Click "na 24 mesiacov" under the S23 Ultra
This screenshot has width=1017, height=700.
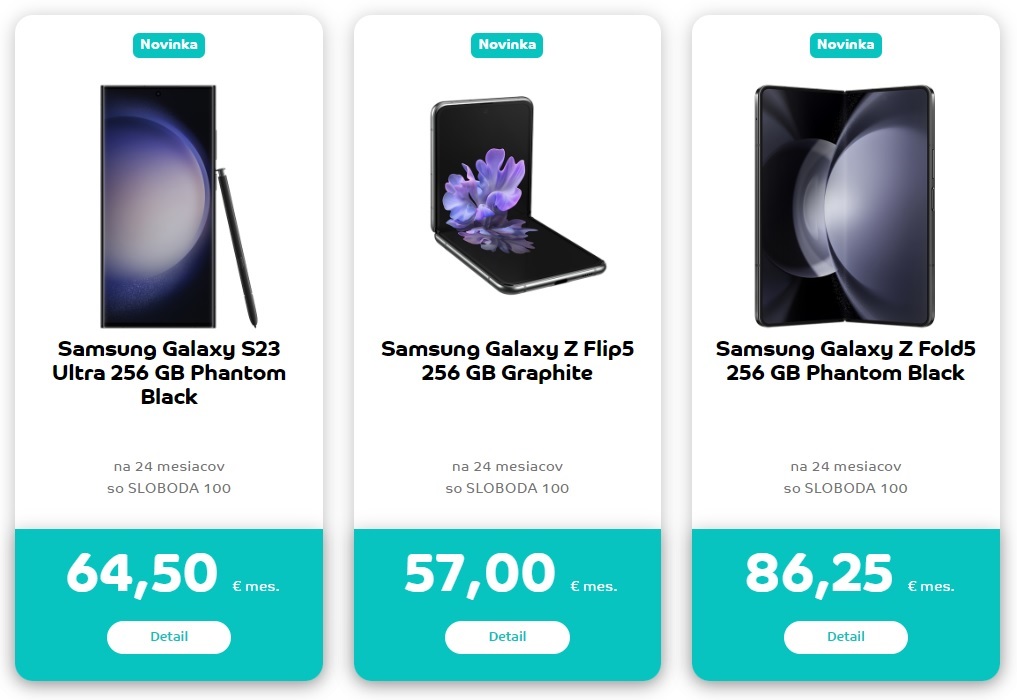(x=169, y=467)
